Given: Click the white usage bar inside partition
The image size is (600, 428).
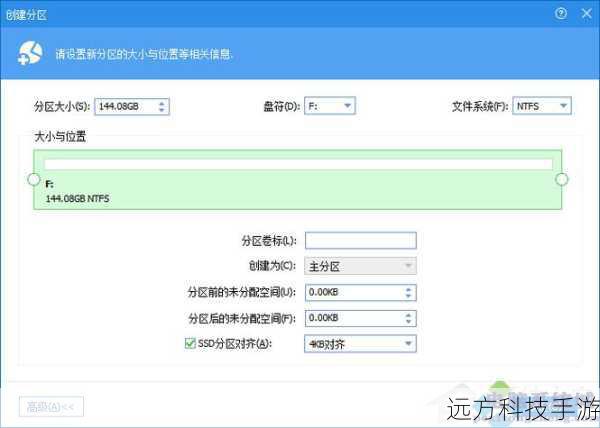Looking at the screenshot, I should click(x=298, y=164).
